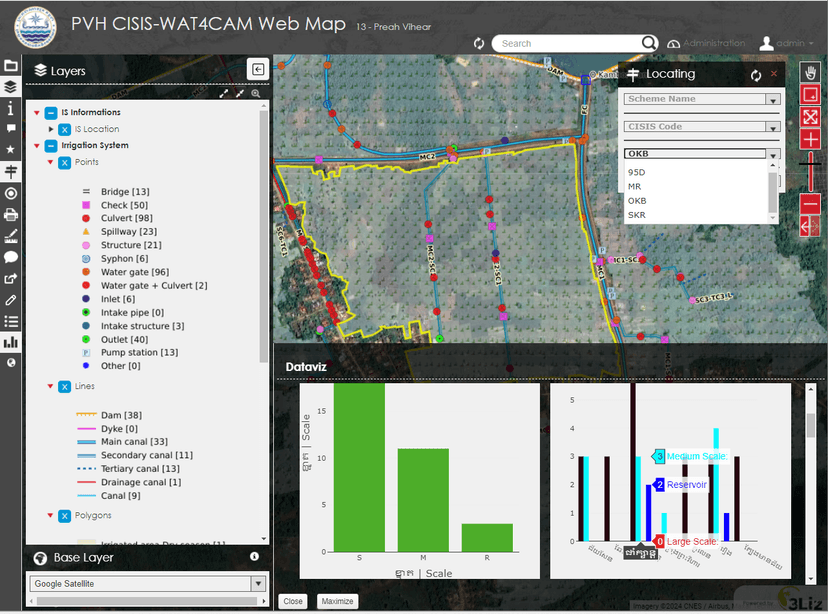The image size is (828, 614).
Task: Zoom to full map extent
Action: tap(810, 117)
